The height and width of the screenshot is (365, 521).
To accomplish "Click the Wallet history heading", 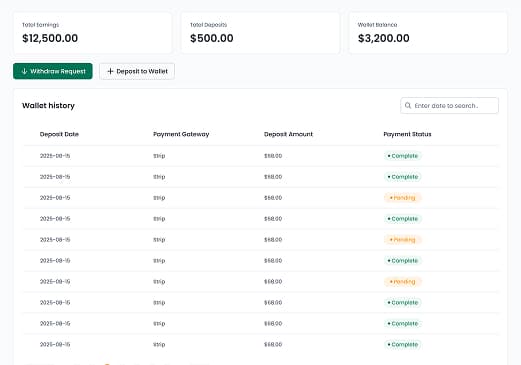I will [48, 106].
